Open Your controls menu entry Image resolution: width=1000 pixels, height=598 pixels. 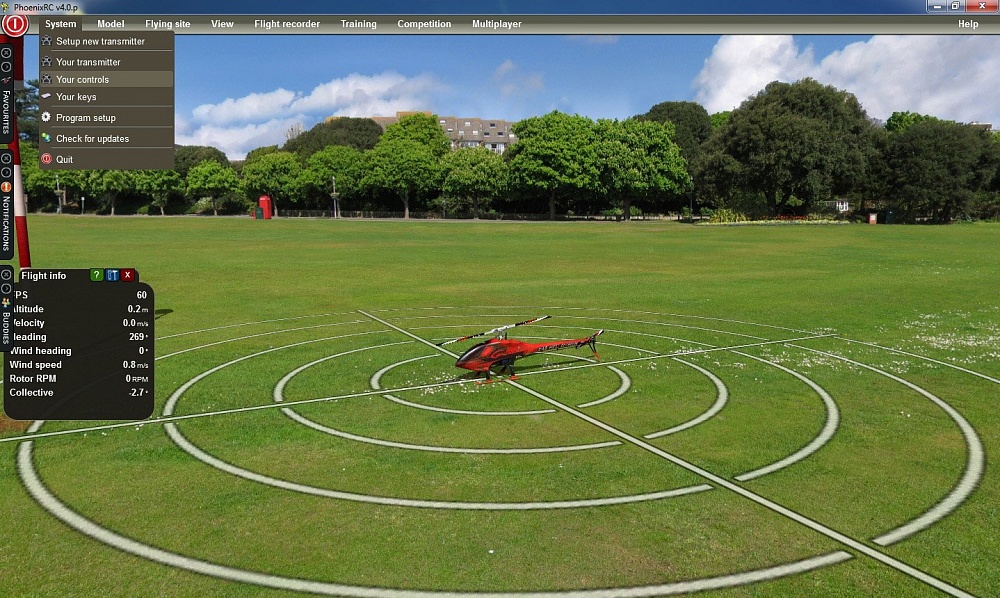pyautogui.click(x=82, y=80)
